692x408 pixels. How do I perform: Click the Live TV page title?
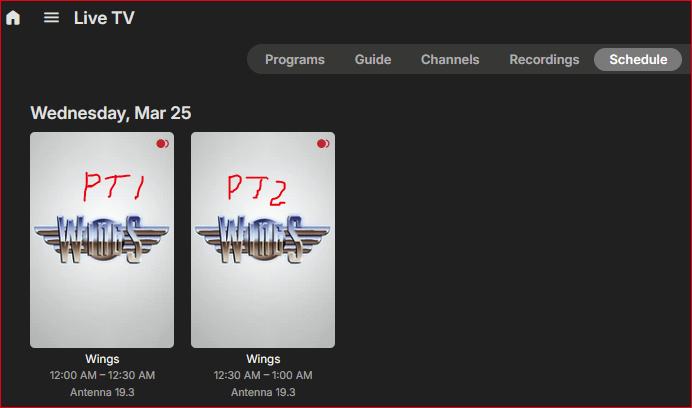104,18
